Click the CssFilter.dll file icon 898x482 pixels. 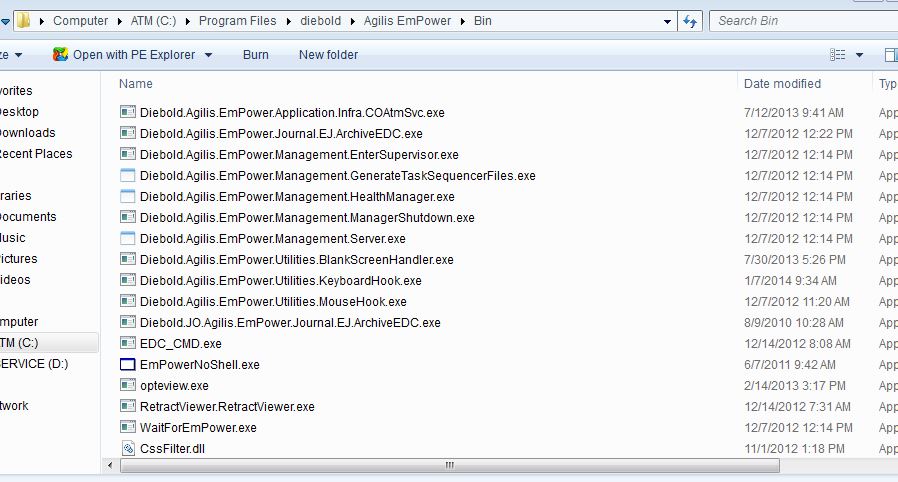click(x=128, y=448)
